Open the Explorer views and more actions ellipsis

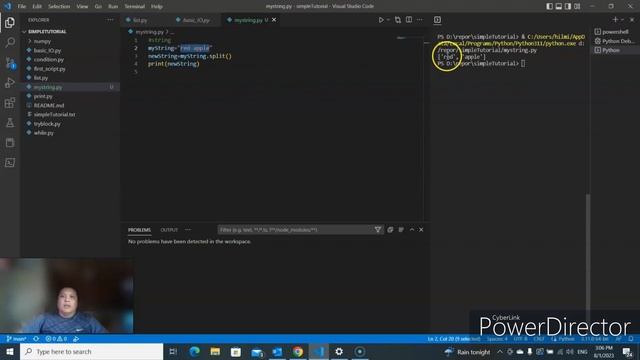110,20
